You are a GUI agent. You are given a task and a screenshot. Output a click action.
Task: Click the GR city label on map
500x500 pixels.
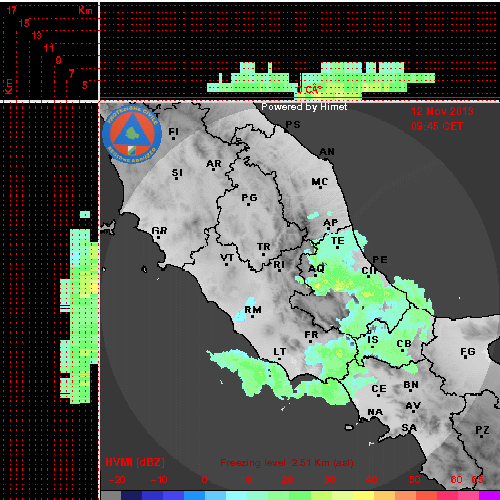(x=159, y=231)
